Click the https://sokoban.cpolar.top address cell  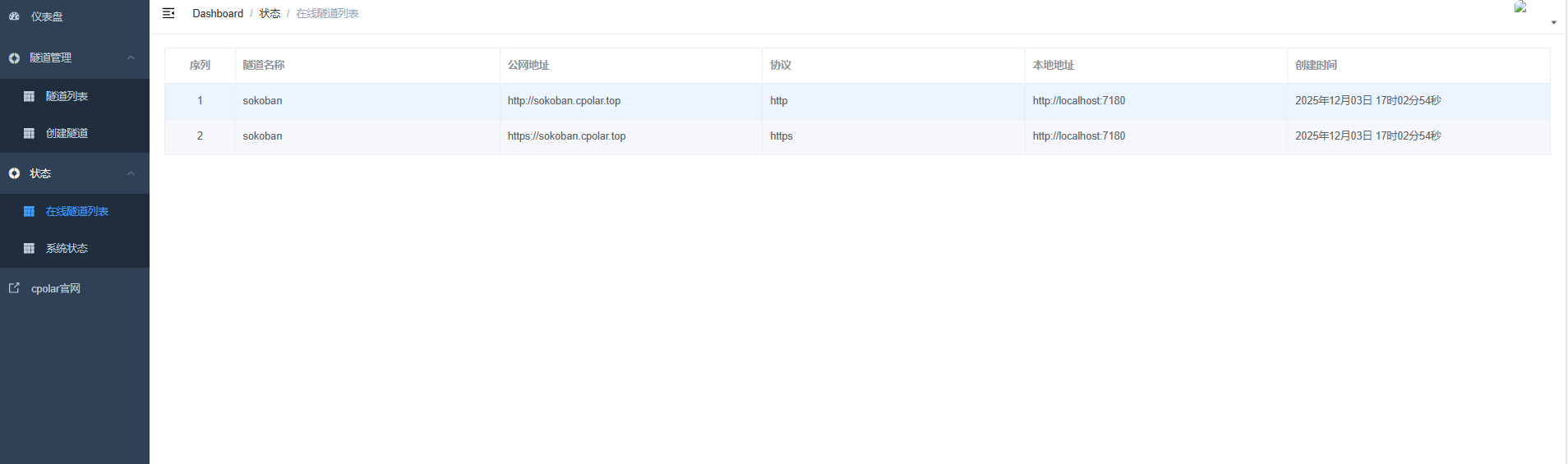pos(566,136)
